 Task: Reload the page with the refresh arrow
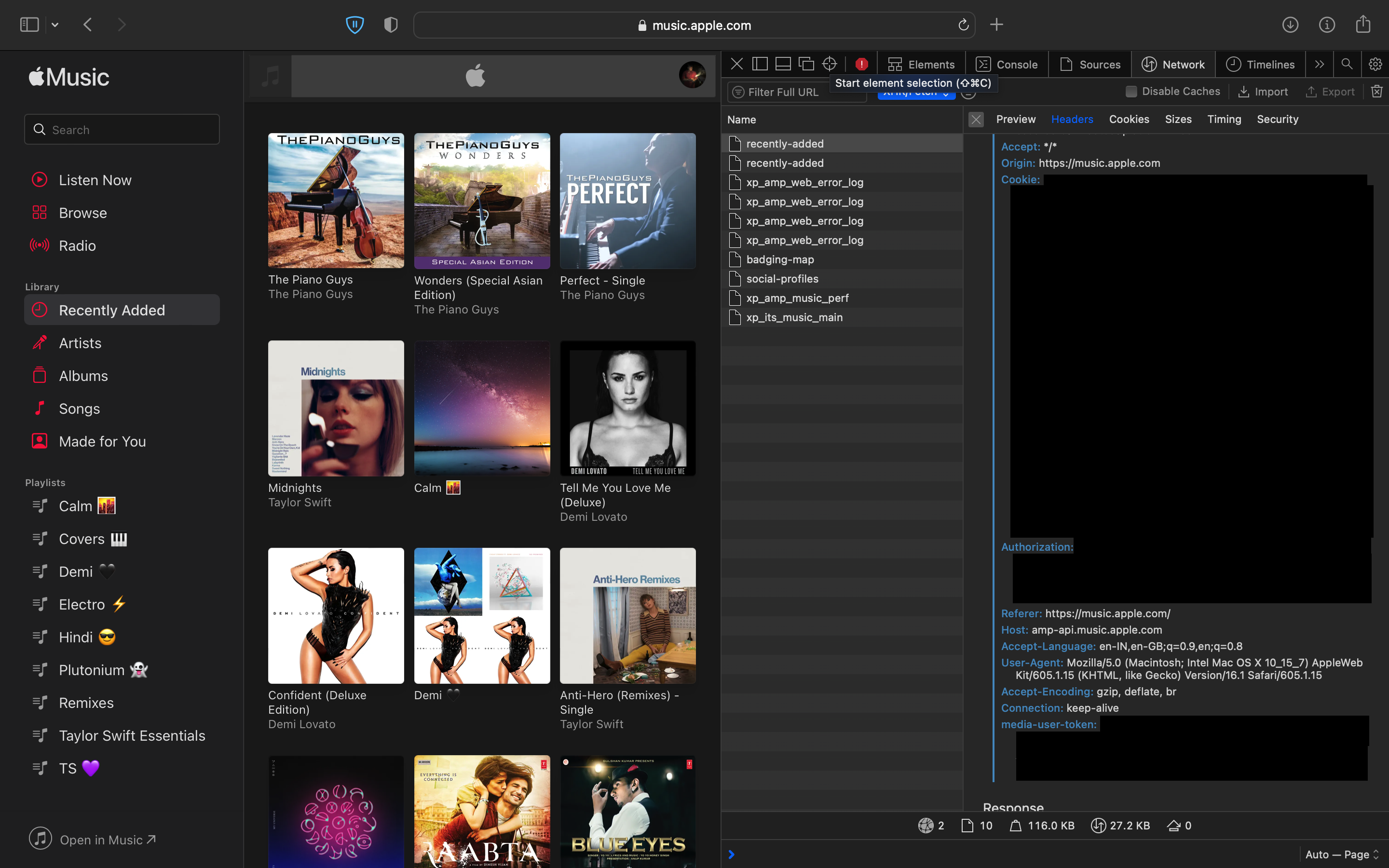(x=964, y=25)
